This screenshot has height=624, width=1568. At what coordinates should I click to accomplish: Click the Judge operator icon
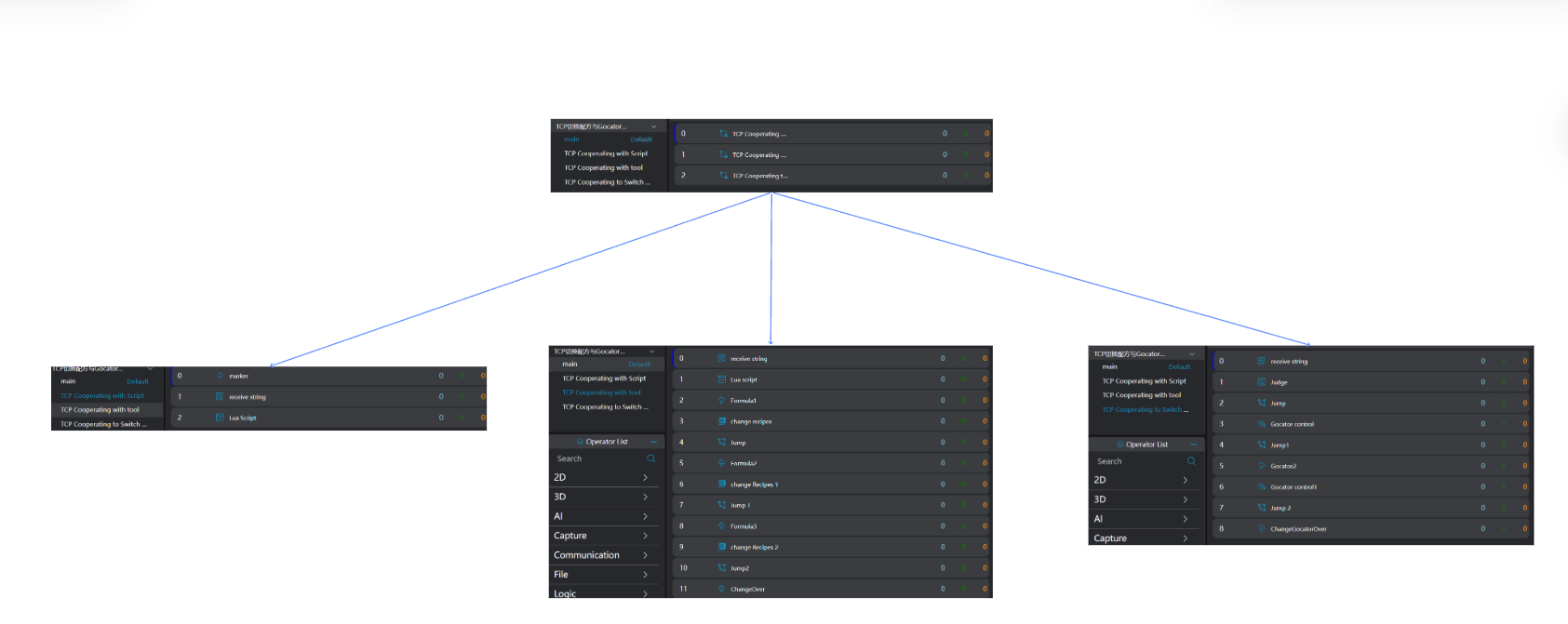1261,382
